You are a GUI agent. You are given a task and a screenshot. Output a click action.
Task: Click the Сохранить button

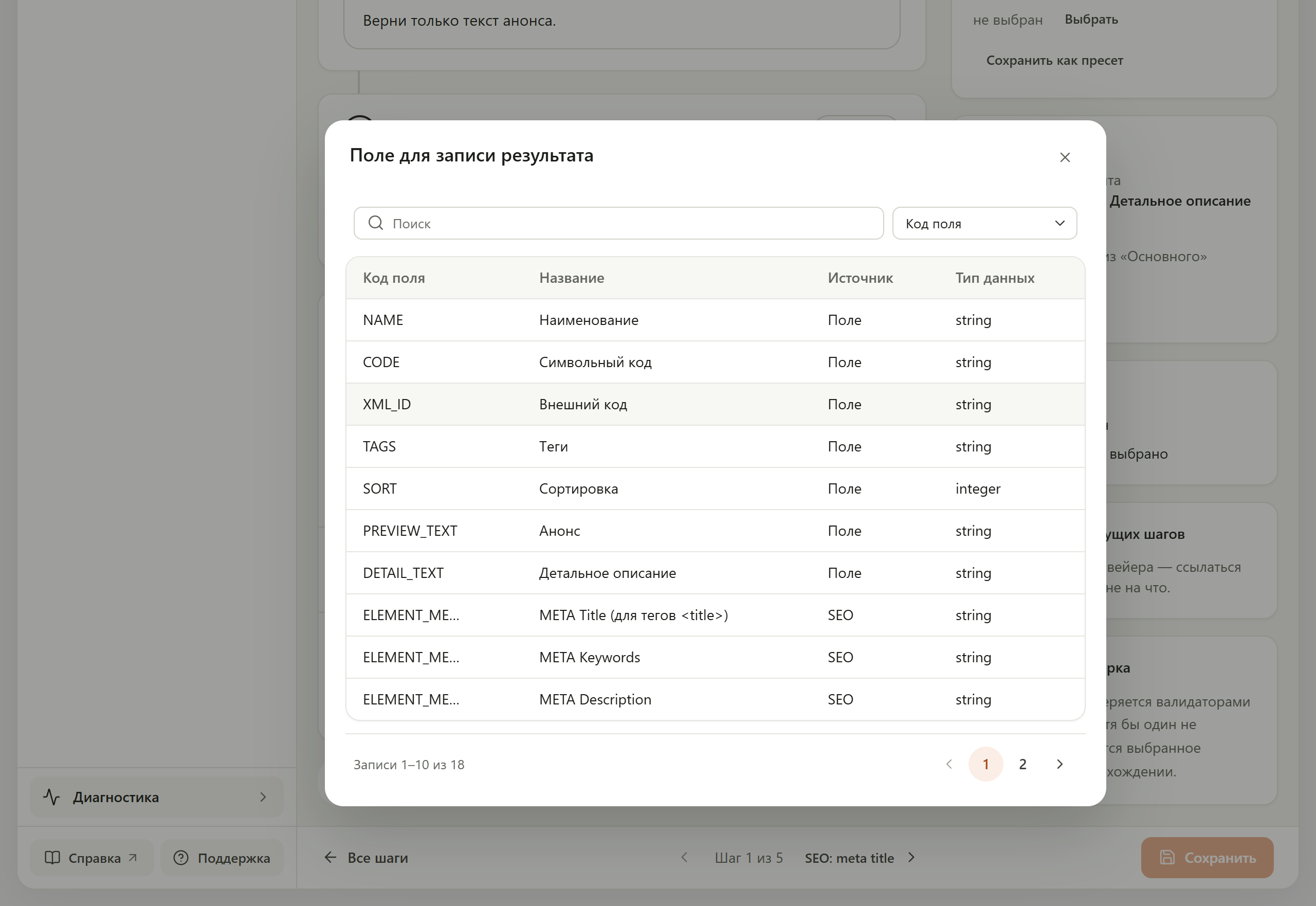1207,857
